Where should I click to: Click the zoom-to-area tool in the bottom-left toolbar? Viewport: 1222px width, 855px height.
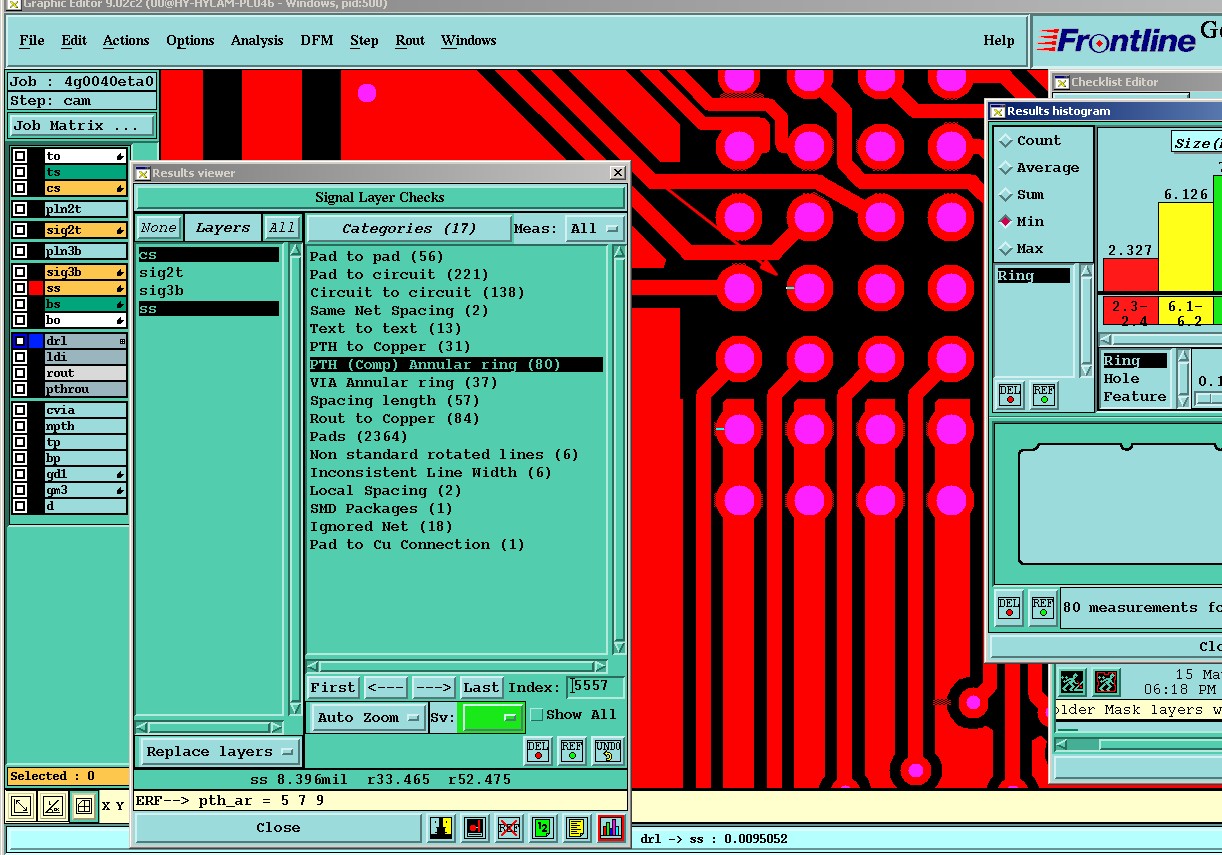click(x=22, y=806)
